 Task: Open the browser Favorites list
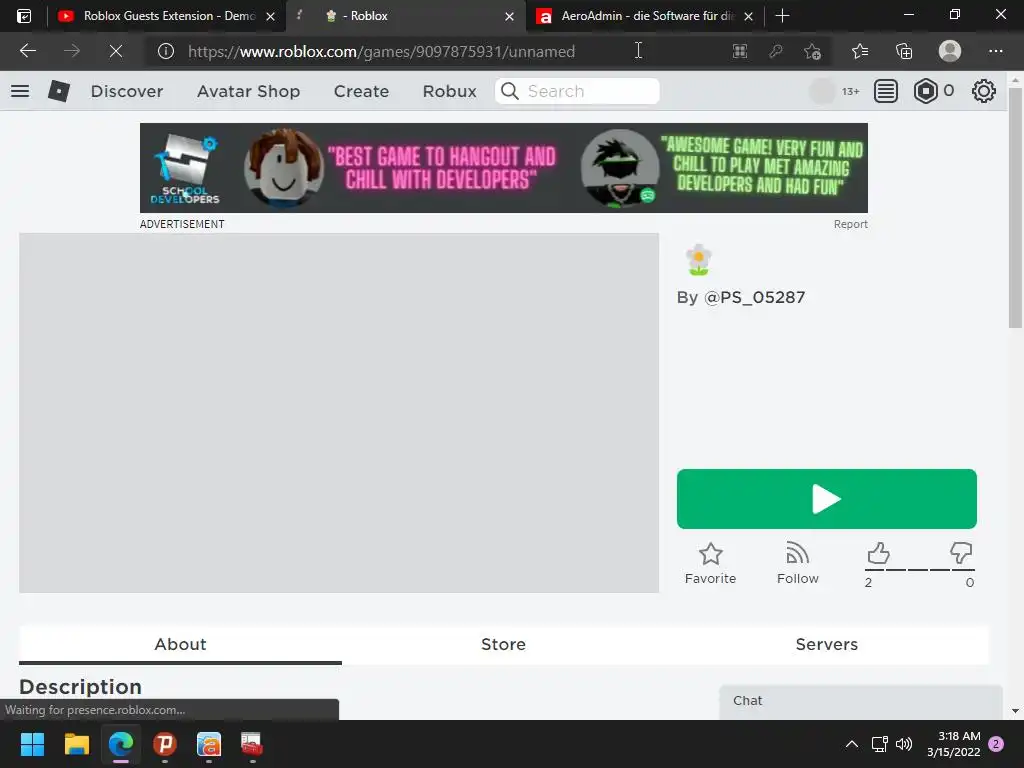pos(860,51)
